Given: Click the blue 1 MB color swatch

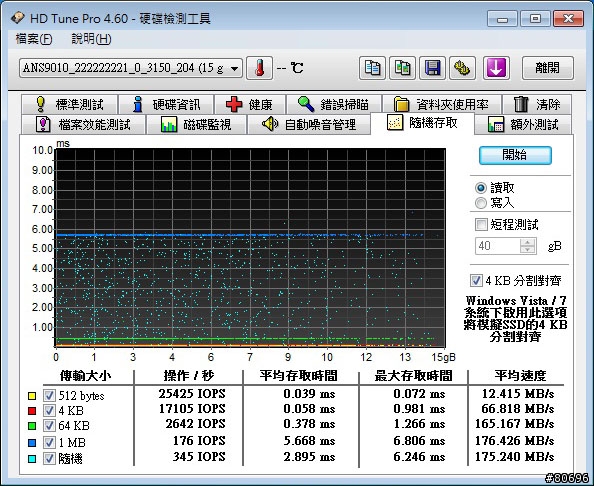Looking at the screenshot, I should pyautogui.click(x=32, y=442).
